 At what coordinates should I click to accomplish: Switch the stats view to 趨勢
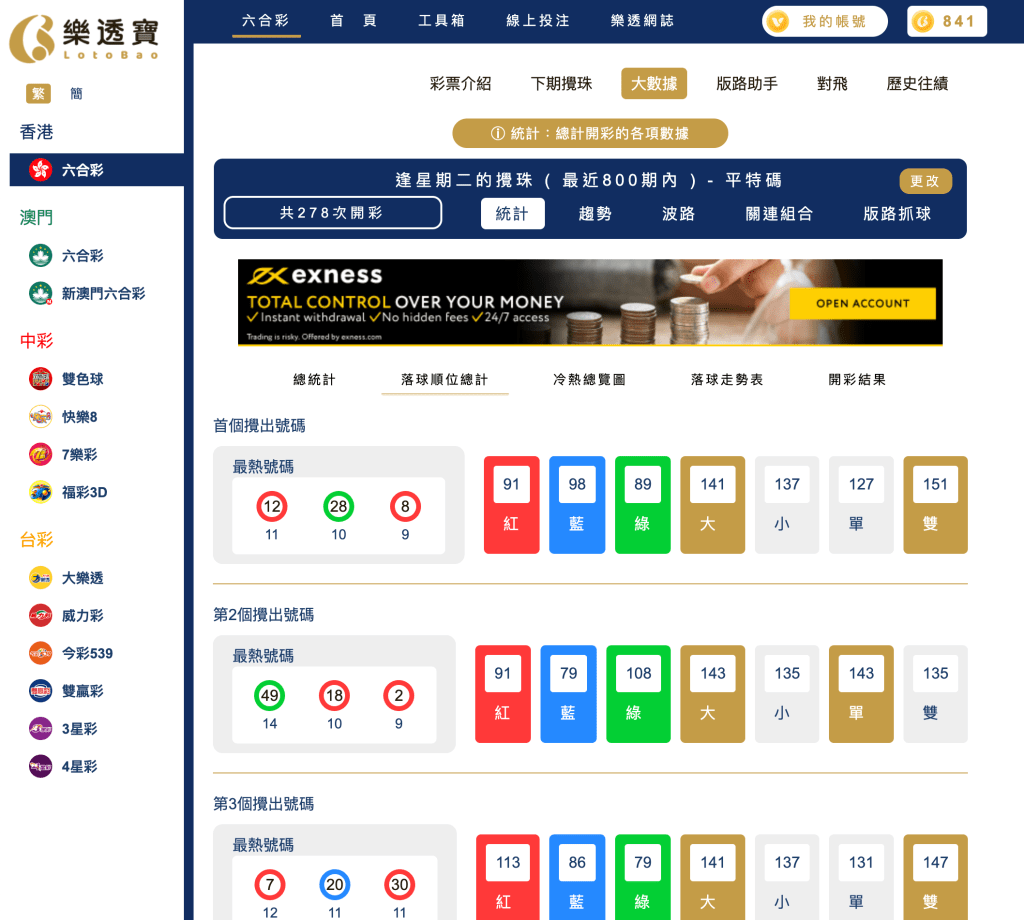594,213
